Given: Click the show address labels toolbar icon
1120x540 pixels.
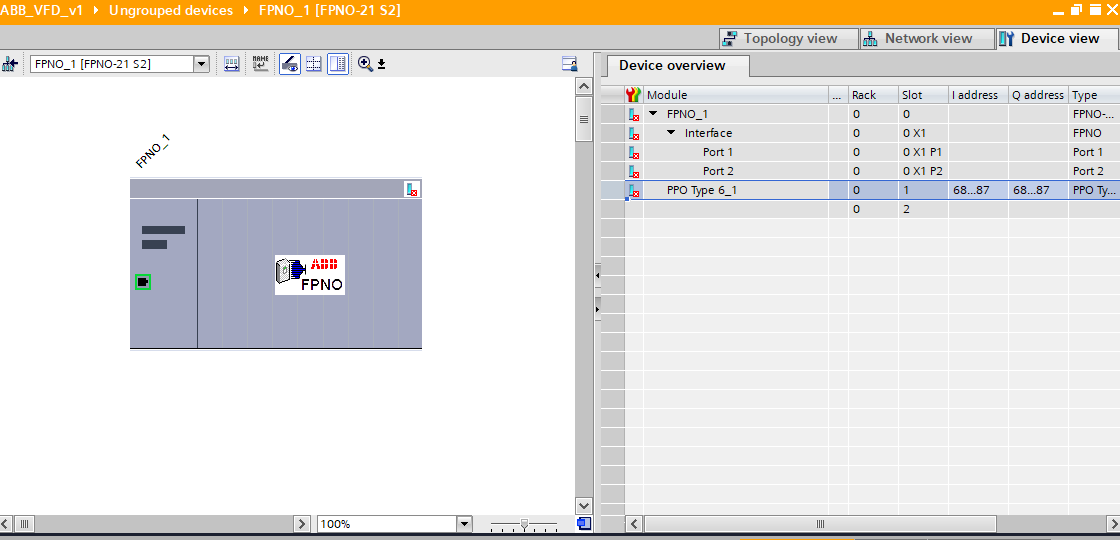Looking at the screenshot, I should pos(231,64).
